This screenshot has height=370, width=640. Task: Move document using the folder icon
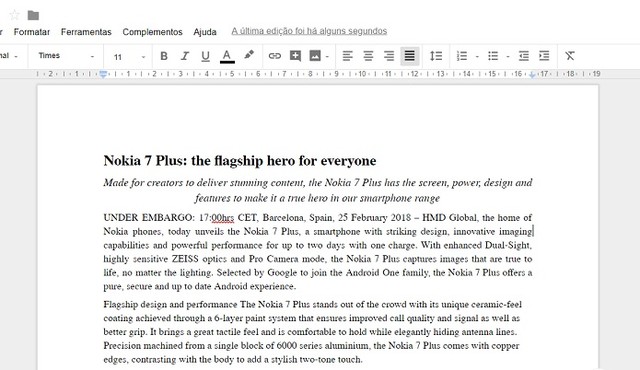click(33, 16)
